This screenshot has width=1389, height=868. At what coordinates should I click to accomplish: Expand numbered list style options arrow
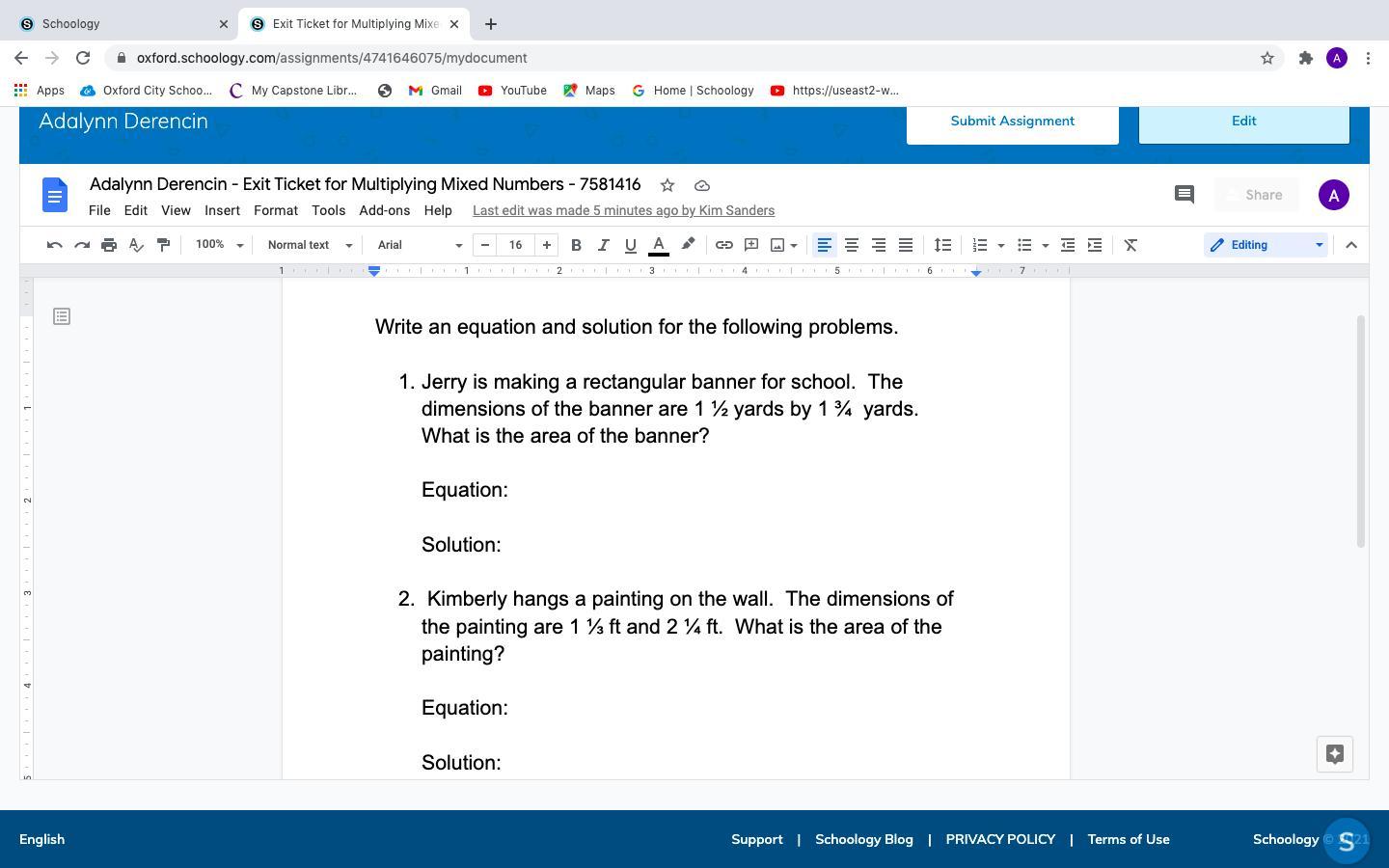1000,245
